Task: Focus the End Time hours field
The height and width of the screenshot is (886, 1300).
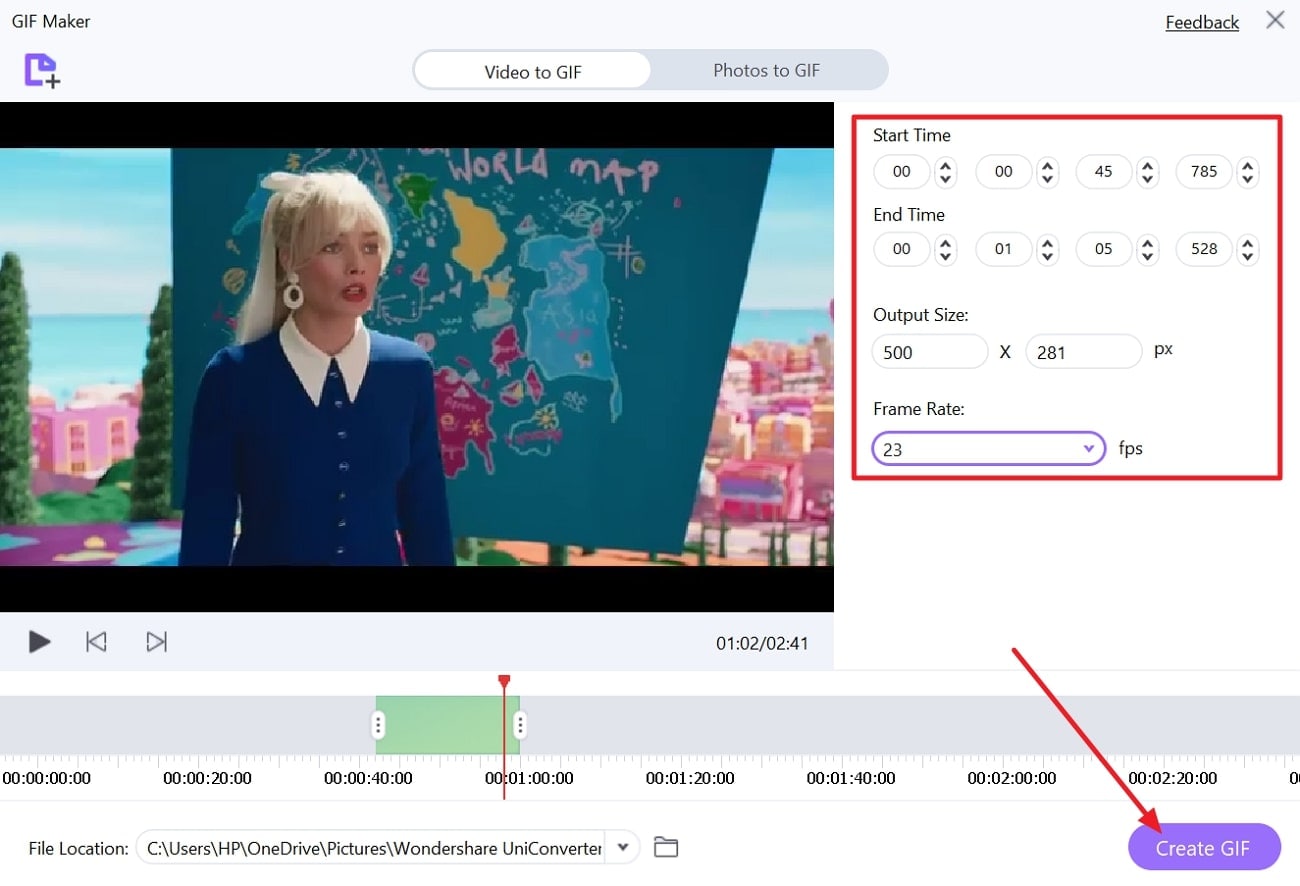Action: (x=902, y=249)
